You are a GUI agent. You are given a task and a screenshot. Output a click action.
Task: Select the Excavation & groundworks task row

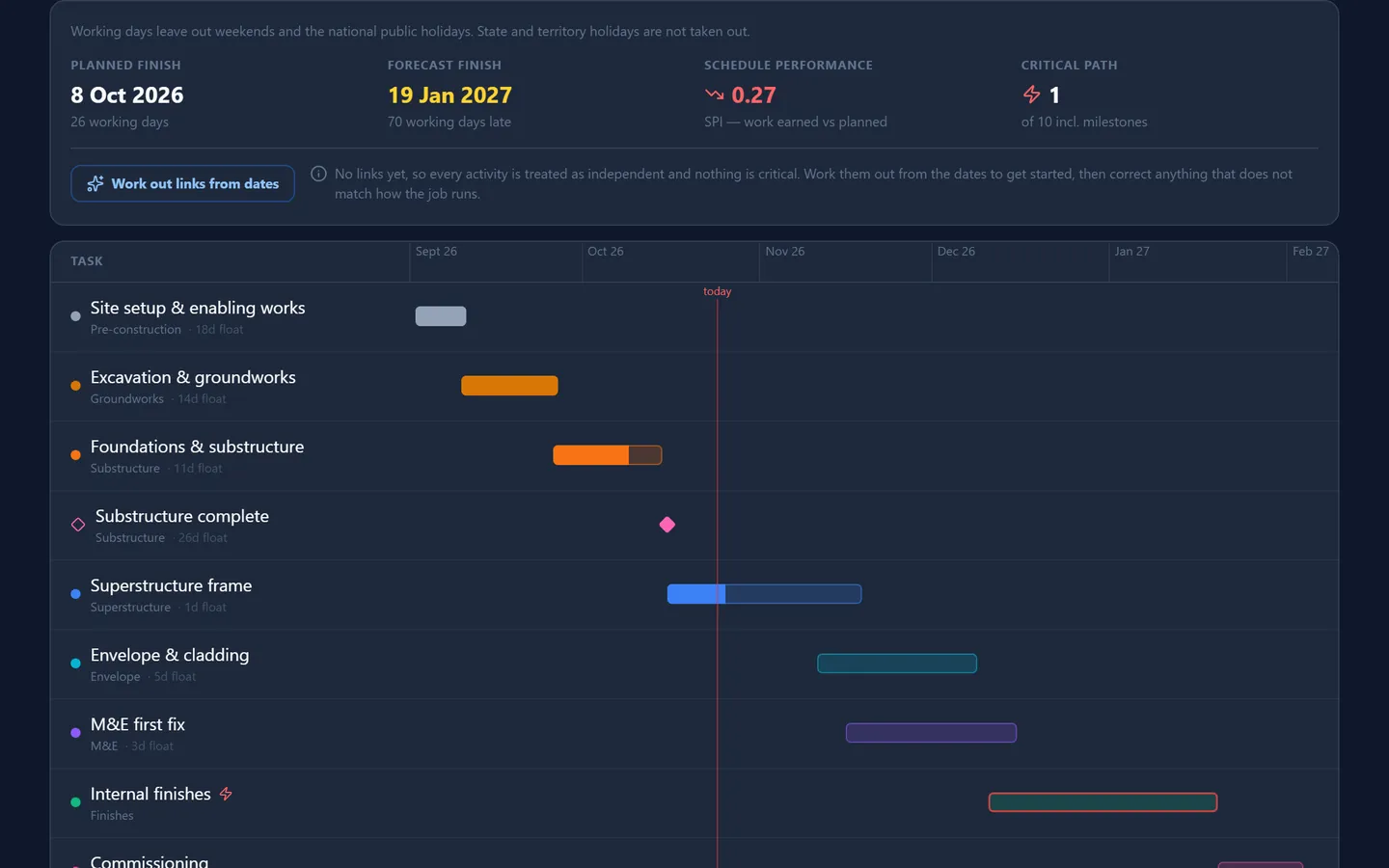694,387
